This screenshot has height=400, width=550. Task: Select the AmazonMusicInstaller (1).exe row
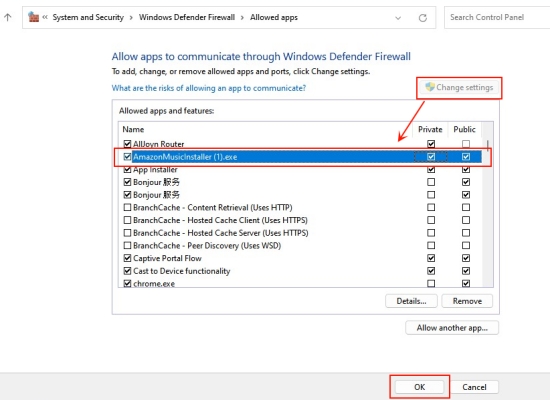(x=302, y=157)
